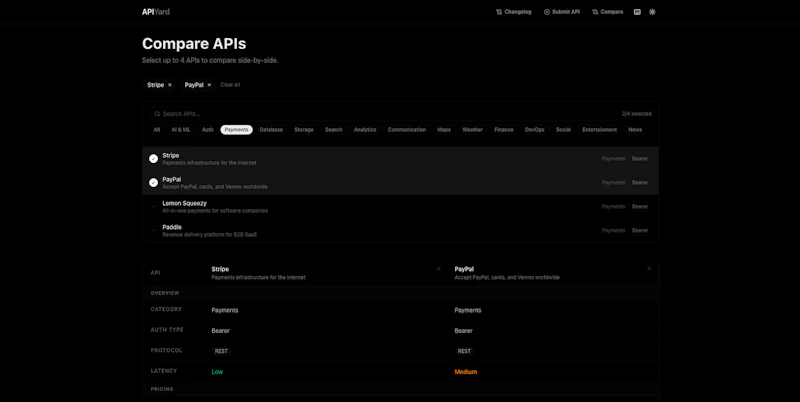Remove the Stripe chip with its x

[x=170, y=85]
